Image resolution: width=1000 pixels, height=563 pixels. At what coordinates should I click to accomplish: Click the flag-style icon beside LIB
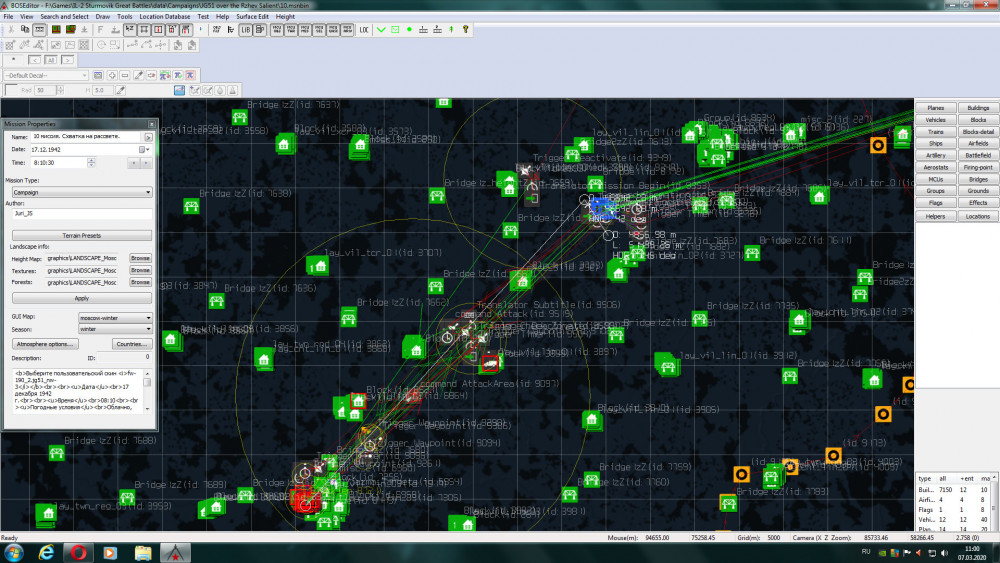pyautogui.click(x=231, y=29)
